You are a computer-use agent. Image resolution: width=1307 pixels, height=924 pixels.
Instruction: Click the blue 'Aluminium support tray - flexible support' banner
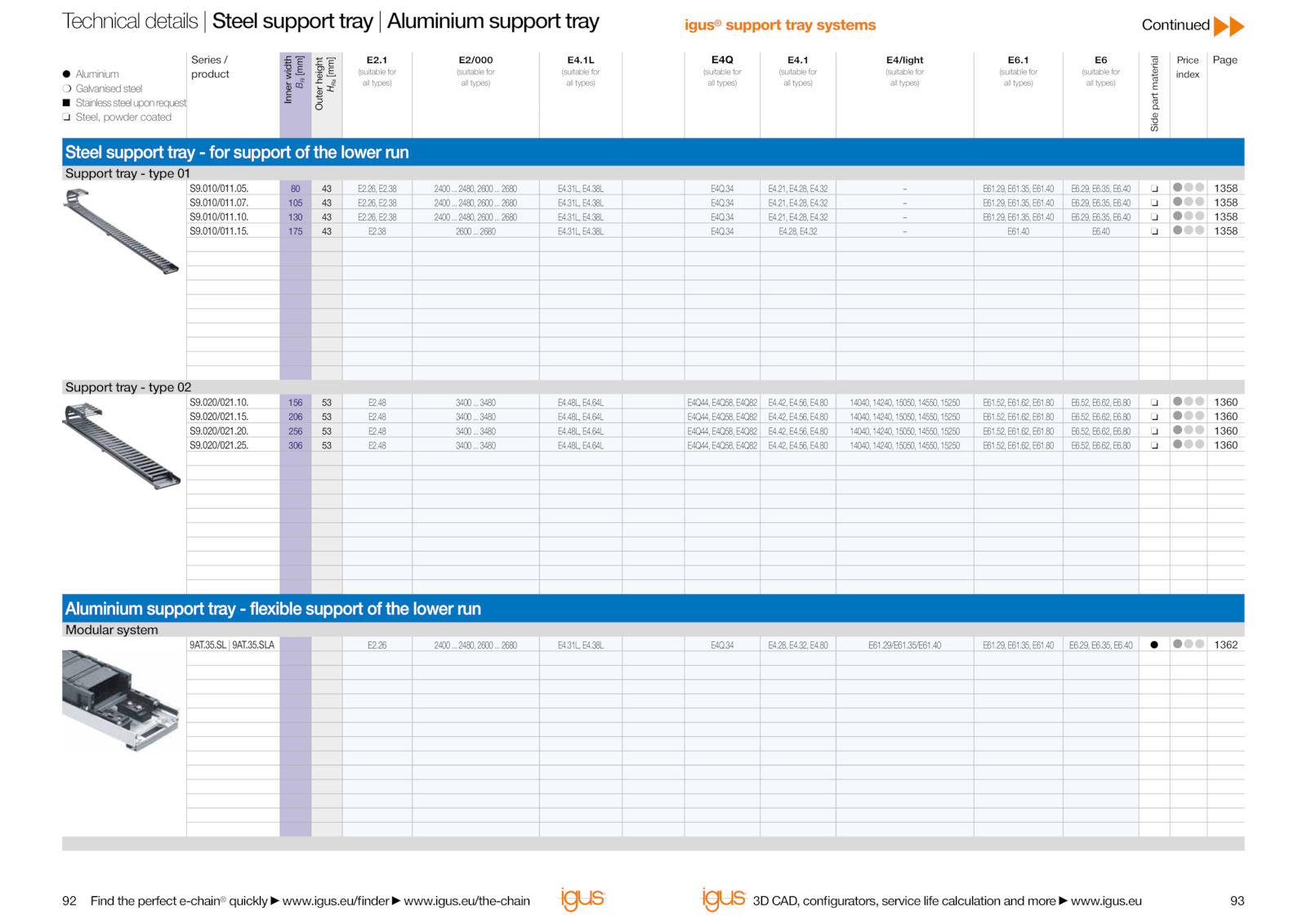[x=653, y=609]
